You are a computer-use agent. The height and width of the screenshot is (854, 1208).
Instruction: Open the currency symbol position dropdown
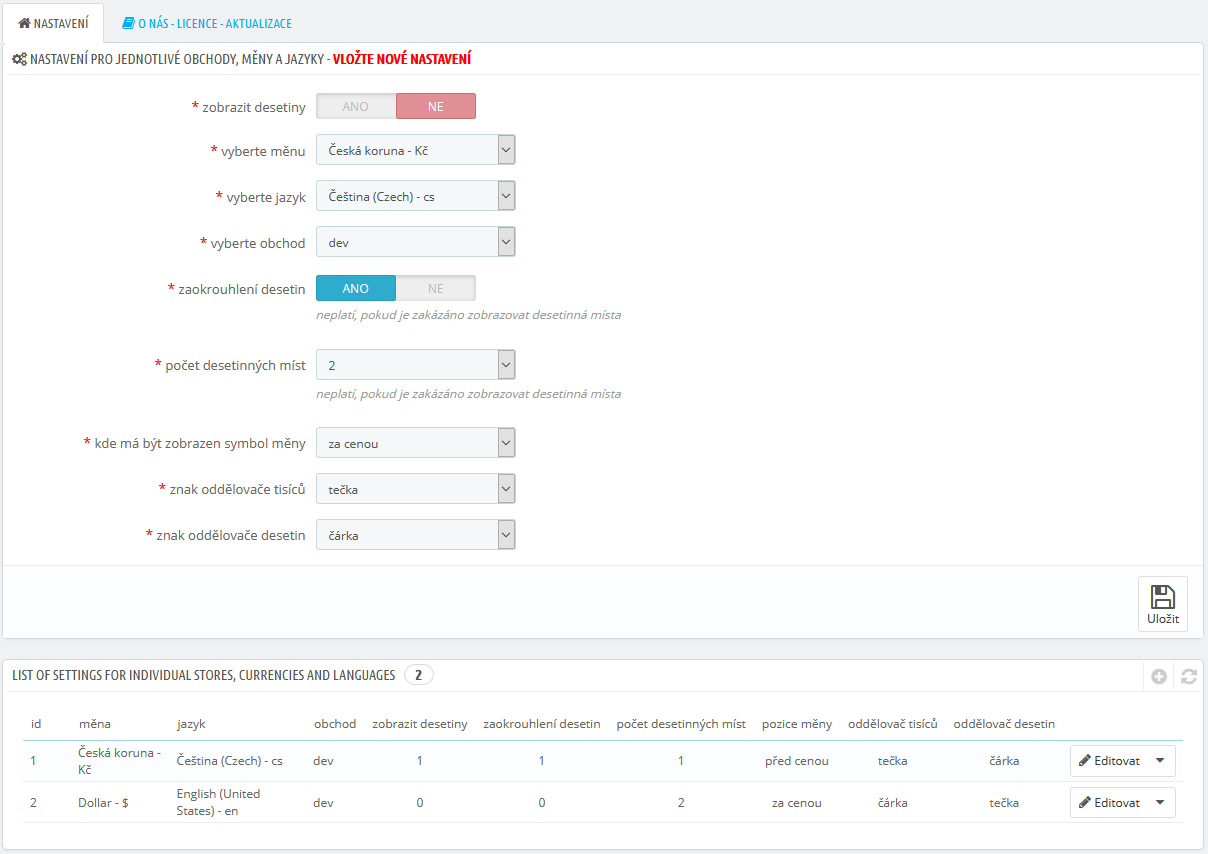pyautogui.click(x=416, y=443)
